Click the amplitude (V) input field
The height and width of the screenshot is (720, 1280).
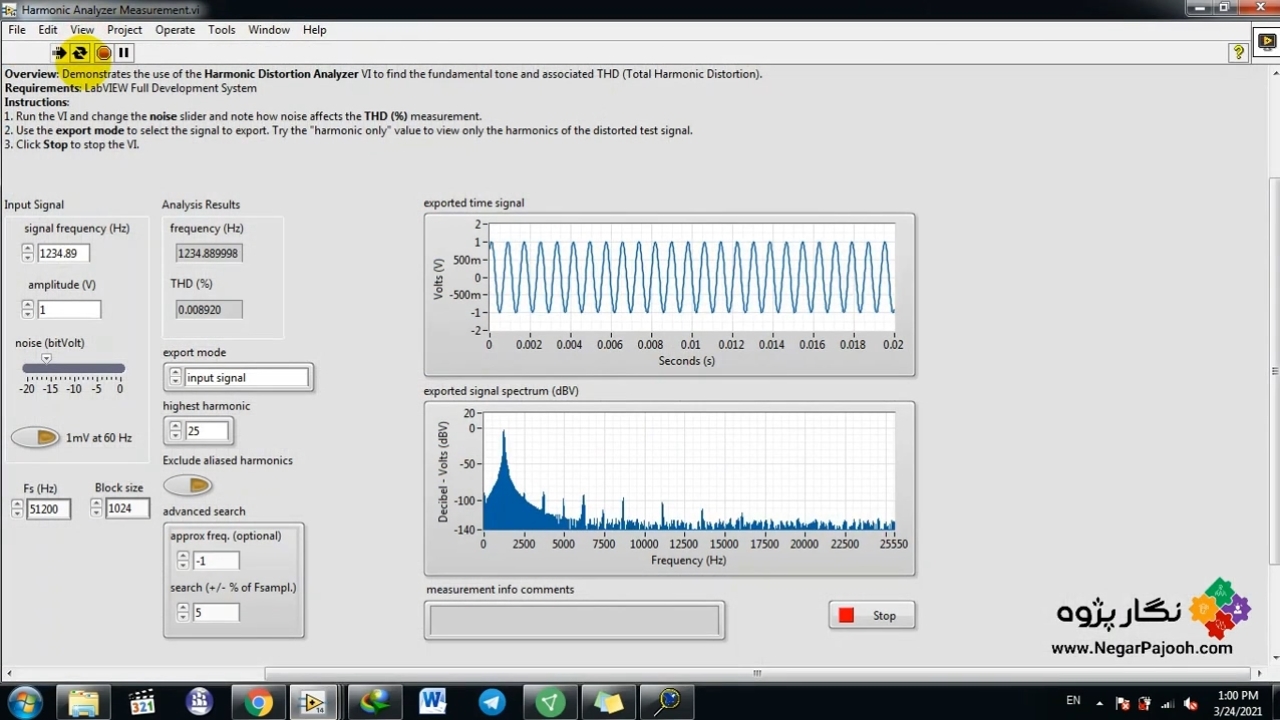tap(68, 310)
